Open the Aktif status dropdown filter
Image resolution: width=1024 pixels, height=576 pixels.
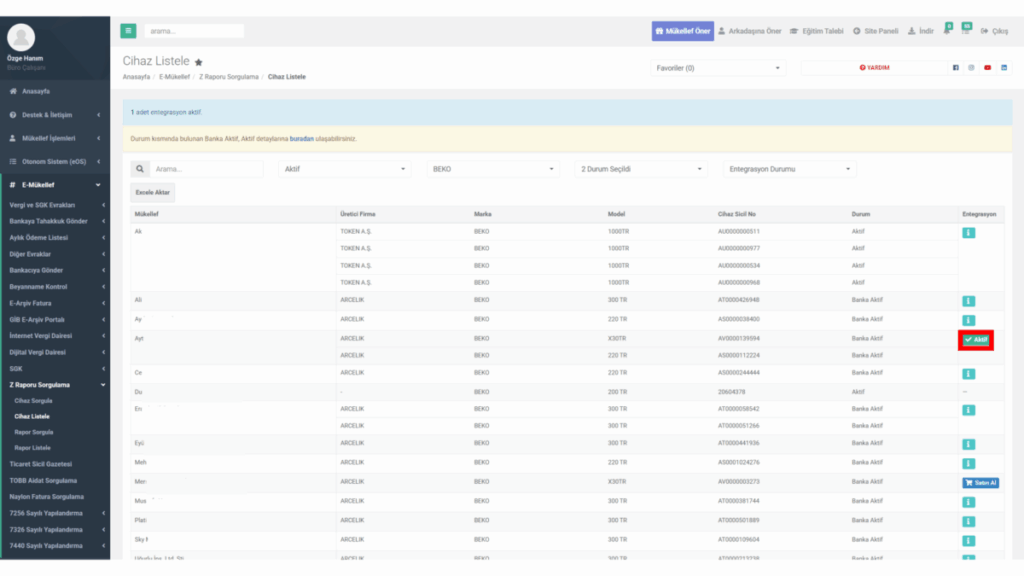point(345,169)
